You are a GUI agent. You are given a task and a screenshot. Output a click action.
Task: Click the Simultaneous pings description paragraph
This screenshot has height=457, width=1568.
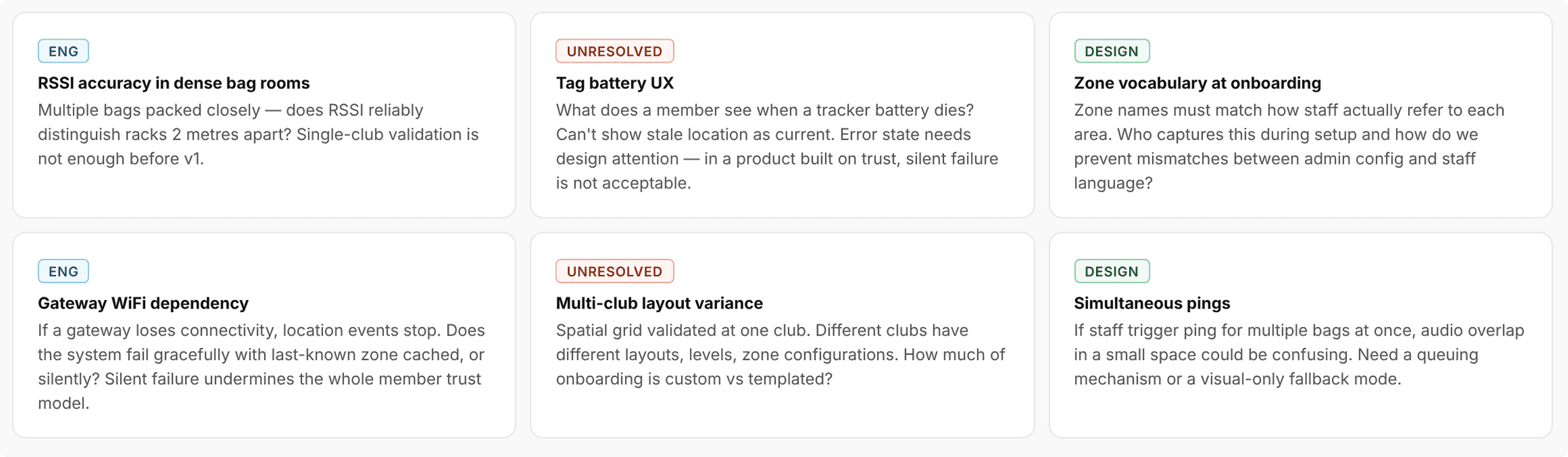pyautogui.click(x=1298, y=355)
